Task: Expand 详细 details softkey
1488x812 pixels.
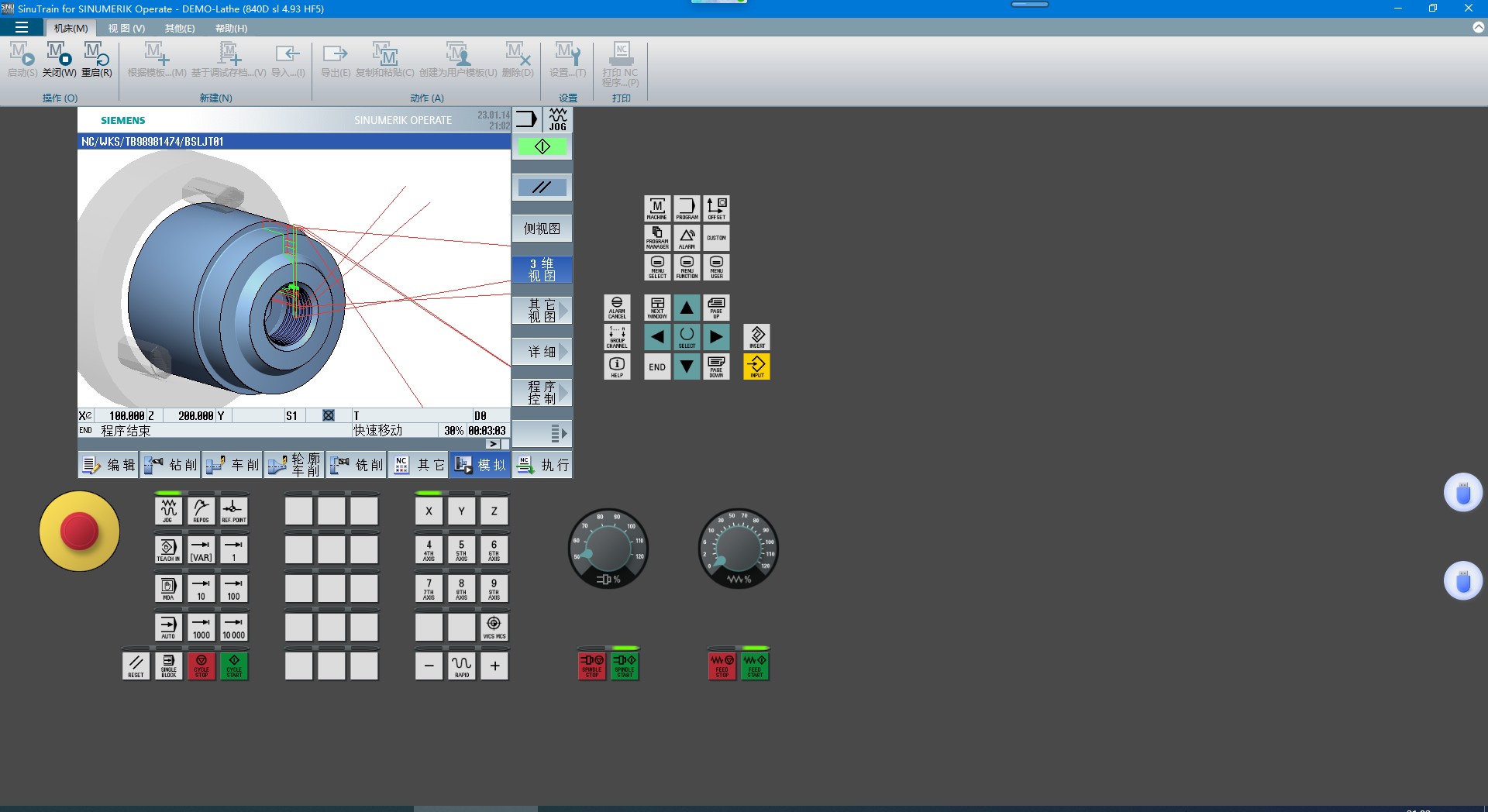Action: point(542,352)
